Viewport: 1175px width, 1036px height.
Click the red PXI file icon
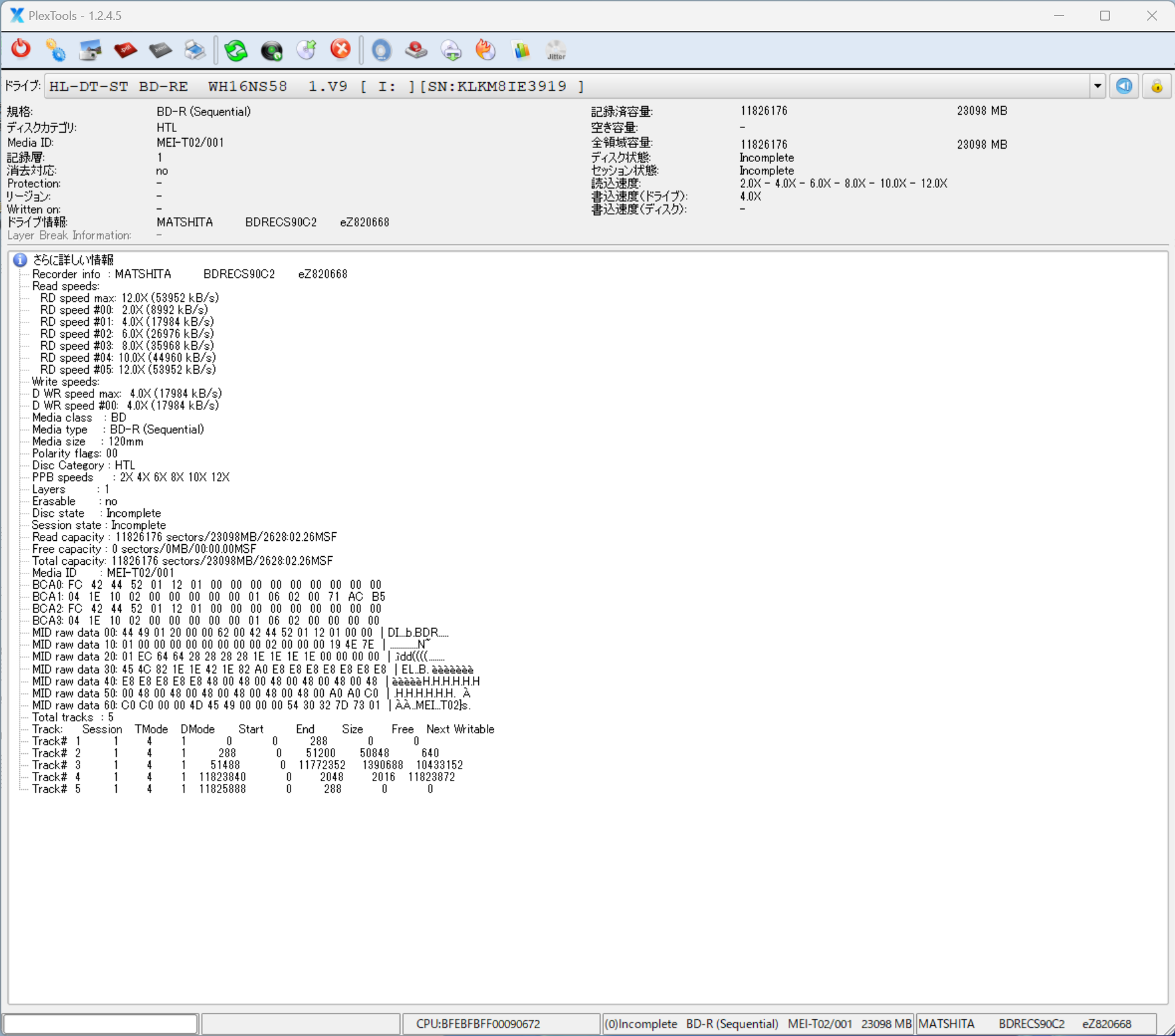click(x=125, y=50)
